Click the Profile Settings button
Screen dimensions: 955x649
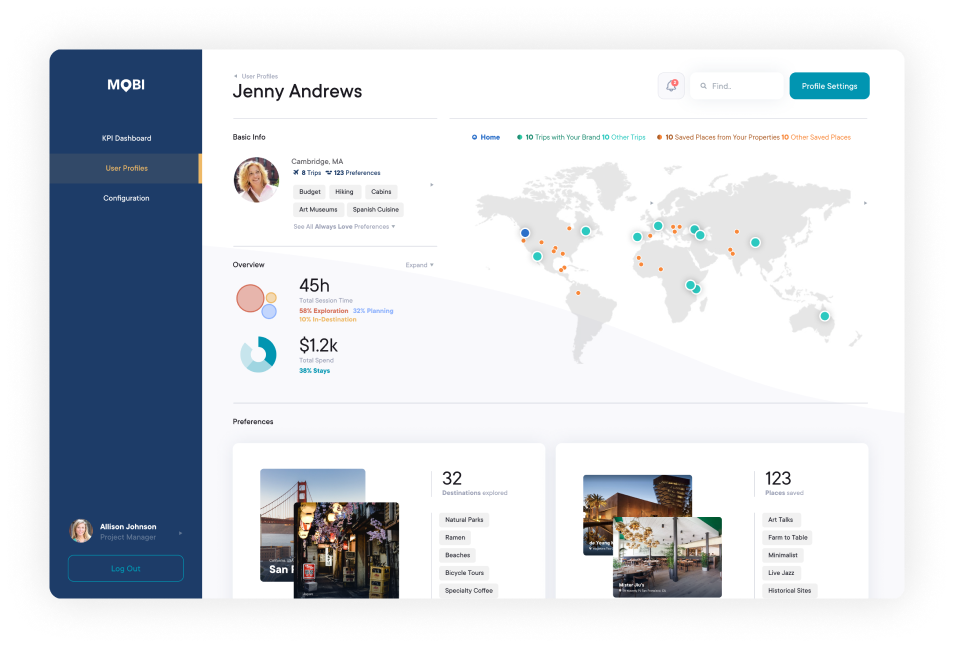(829, 86)
